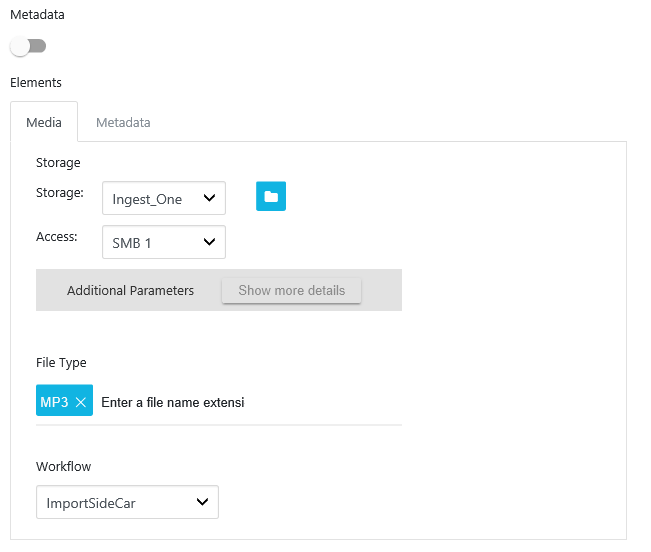Remove the MP3 tag using its X icon
Image resolution: width=651 pixels, height=552 pixels.
tap(81, 402)
